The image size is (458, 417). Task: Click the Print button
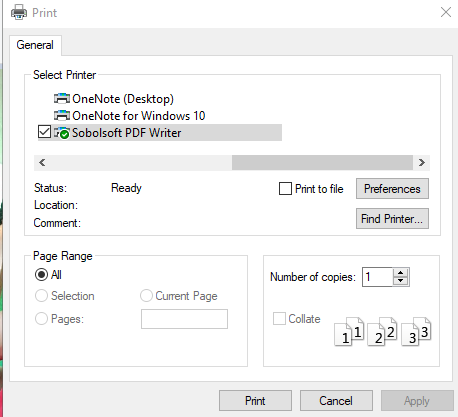pos(255,401)
